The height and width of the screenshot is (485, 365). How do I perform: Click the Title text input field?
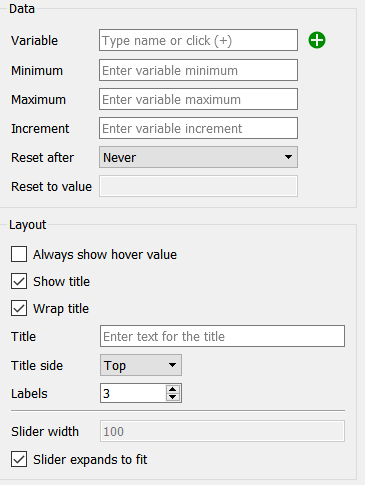click(222, 336)
